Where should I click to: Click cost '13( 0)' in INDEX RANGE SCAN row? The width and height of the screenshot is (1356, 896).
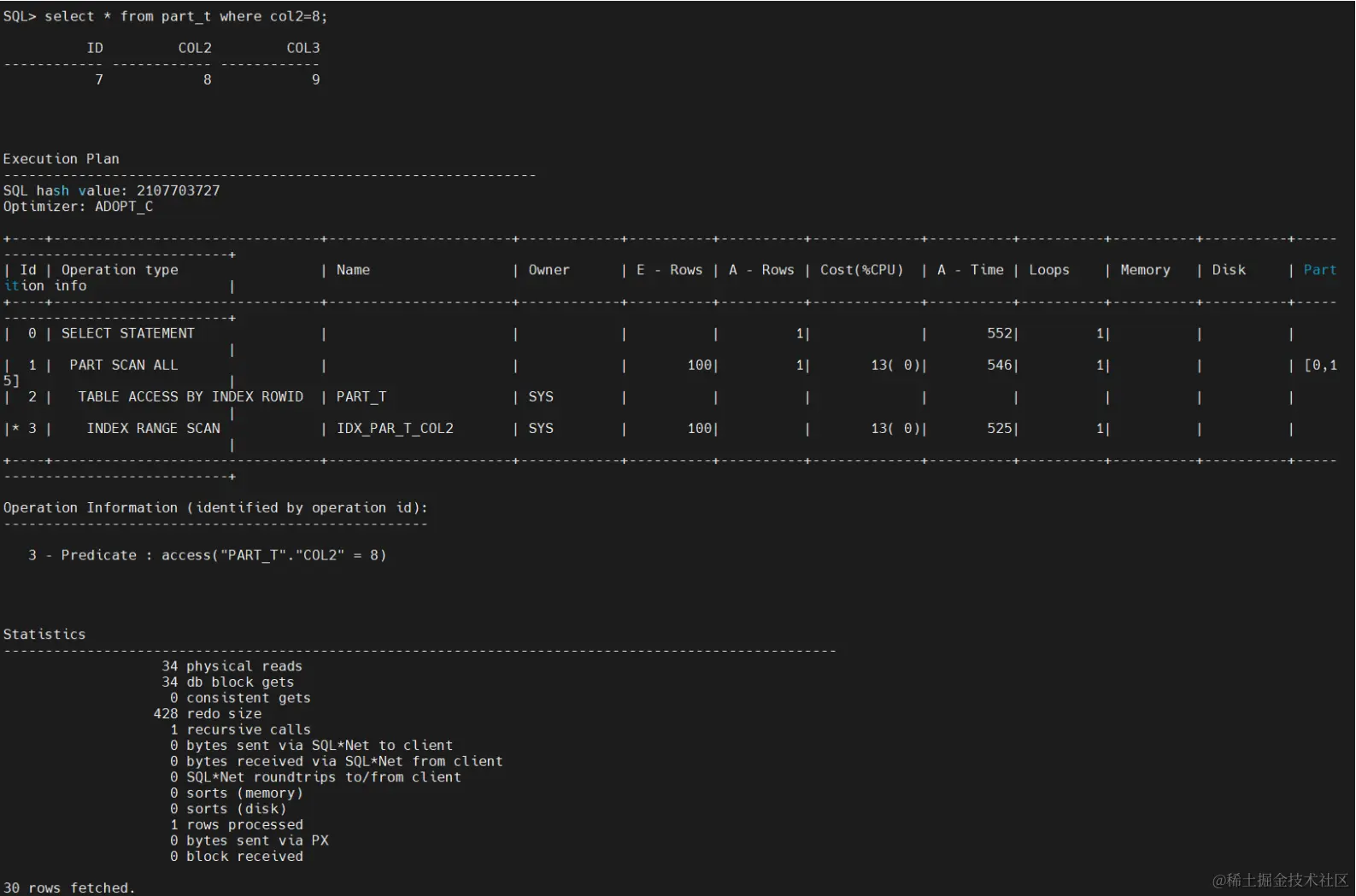tap(895, 428)
